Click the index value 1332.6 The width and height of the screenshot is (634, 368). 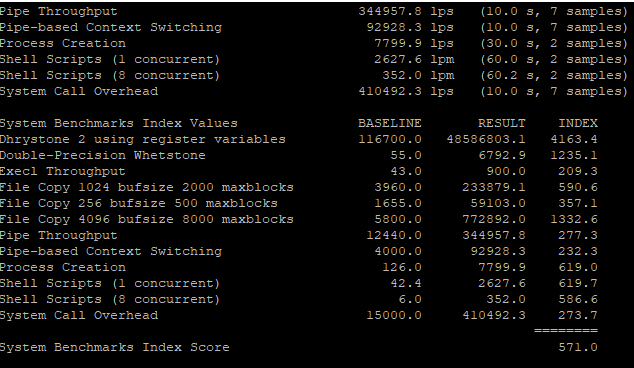[574, 220]
